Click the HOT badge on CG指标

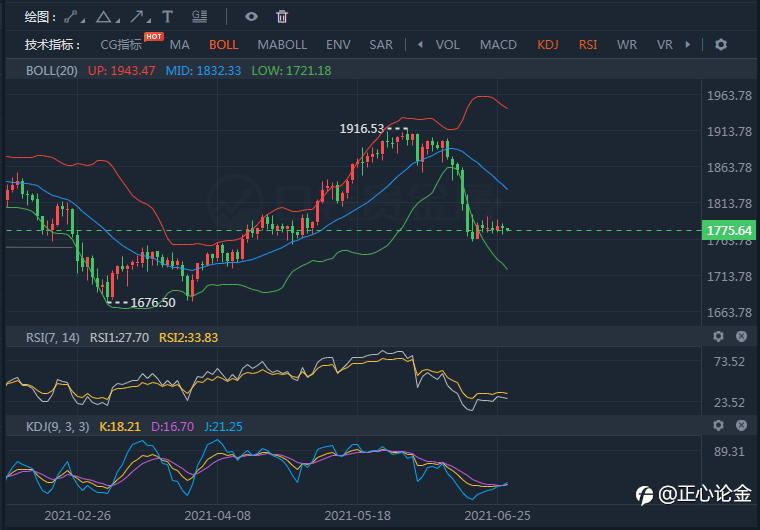(154, 36)
